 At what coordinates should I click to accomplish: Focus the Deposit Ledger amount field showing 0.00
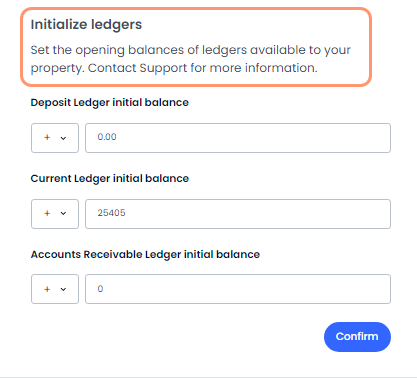(x=238, y=138)
